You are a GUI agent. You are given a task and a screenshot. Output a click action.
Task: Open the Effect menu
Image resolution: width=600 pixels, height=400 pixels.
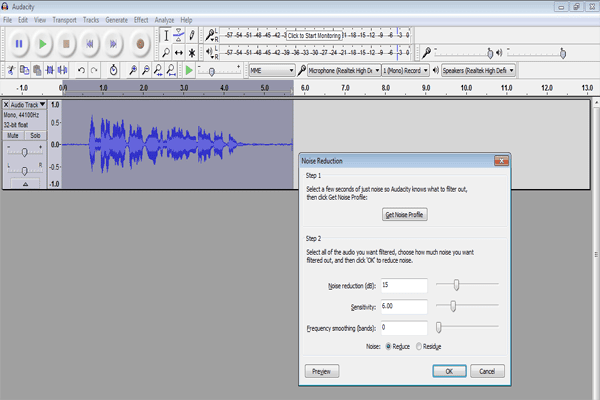141,20
